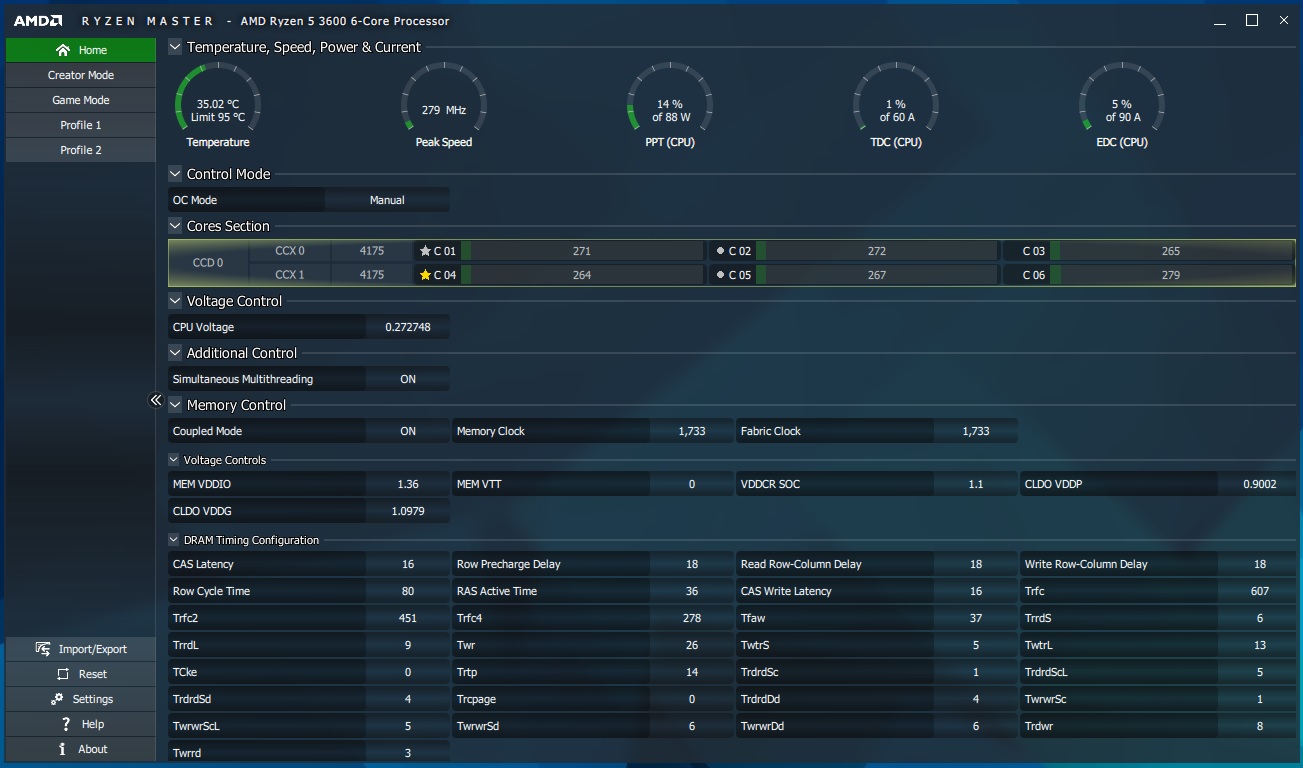Click the Reset button label
This screenshot has width=1303, height=768.
pyautogui.click(x=93, y=674)
